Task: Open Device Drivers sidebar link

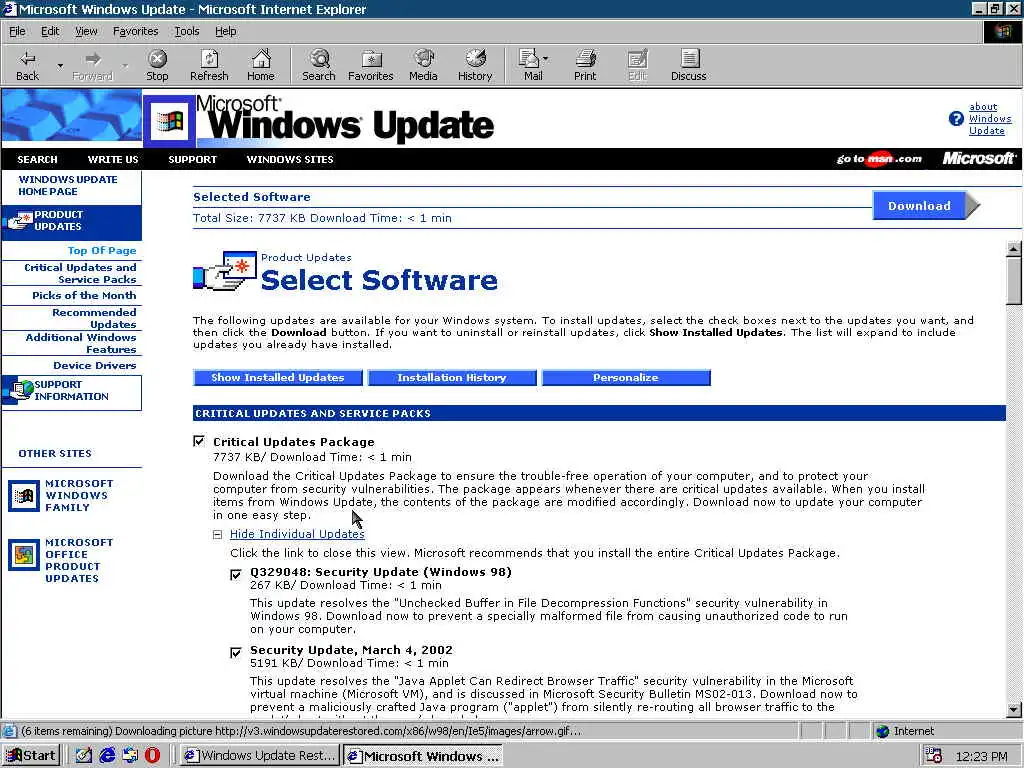Action: coord(95,366)
